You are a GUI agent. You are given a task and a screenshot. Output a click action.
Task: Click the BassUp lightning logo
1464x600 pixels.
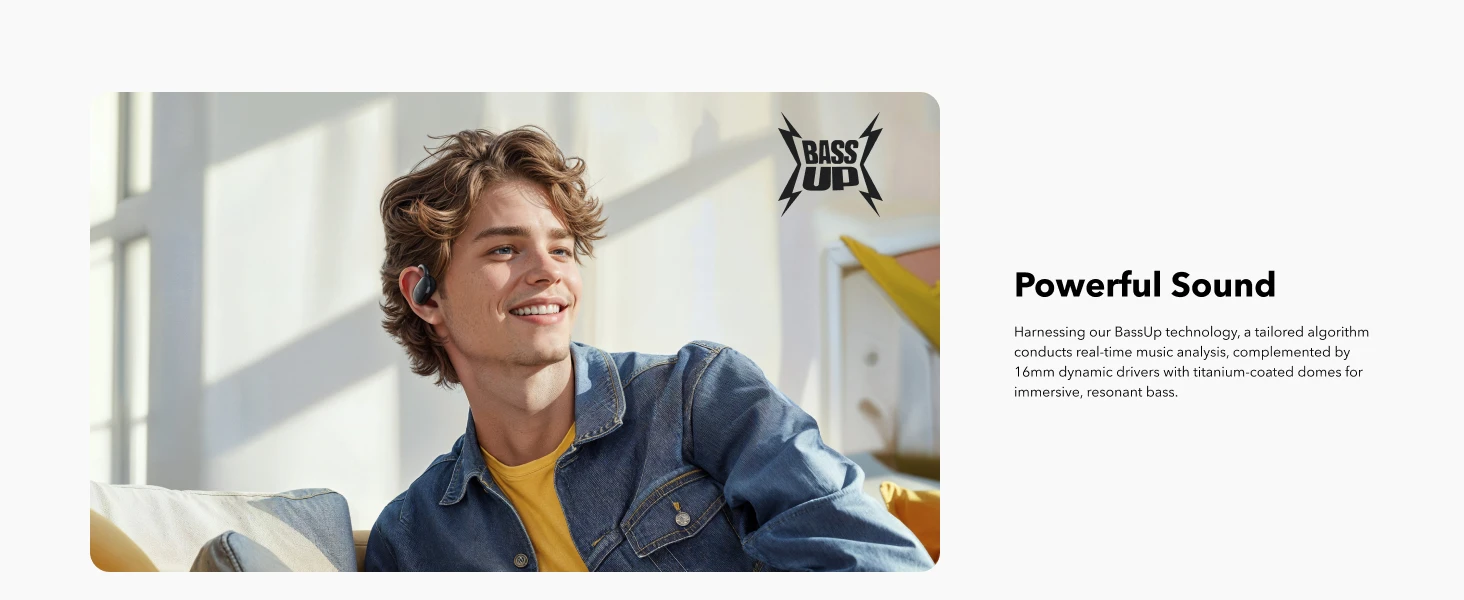[x=830, y=164]
